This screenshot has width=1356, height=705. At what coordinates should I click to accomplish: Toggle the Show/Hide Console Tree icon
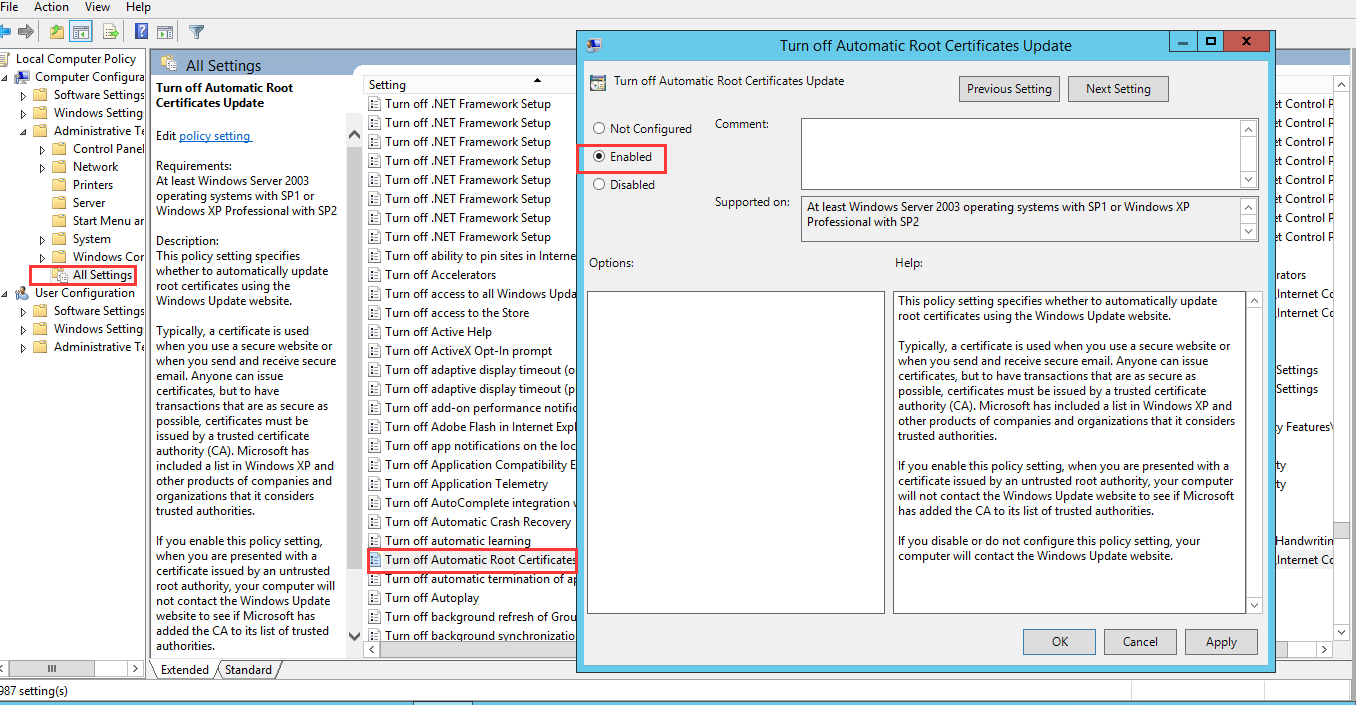click(x=80, y=31)
